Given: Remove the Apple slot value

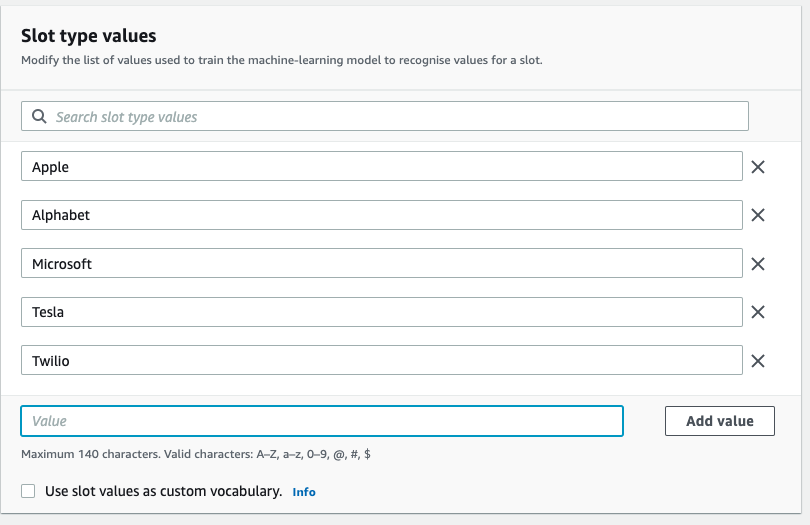Looking at the screenshot, I should tap(758, 167).
